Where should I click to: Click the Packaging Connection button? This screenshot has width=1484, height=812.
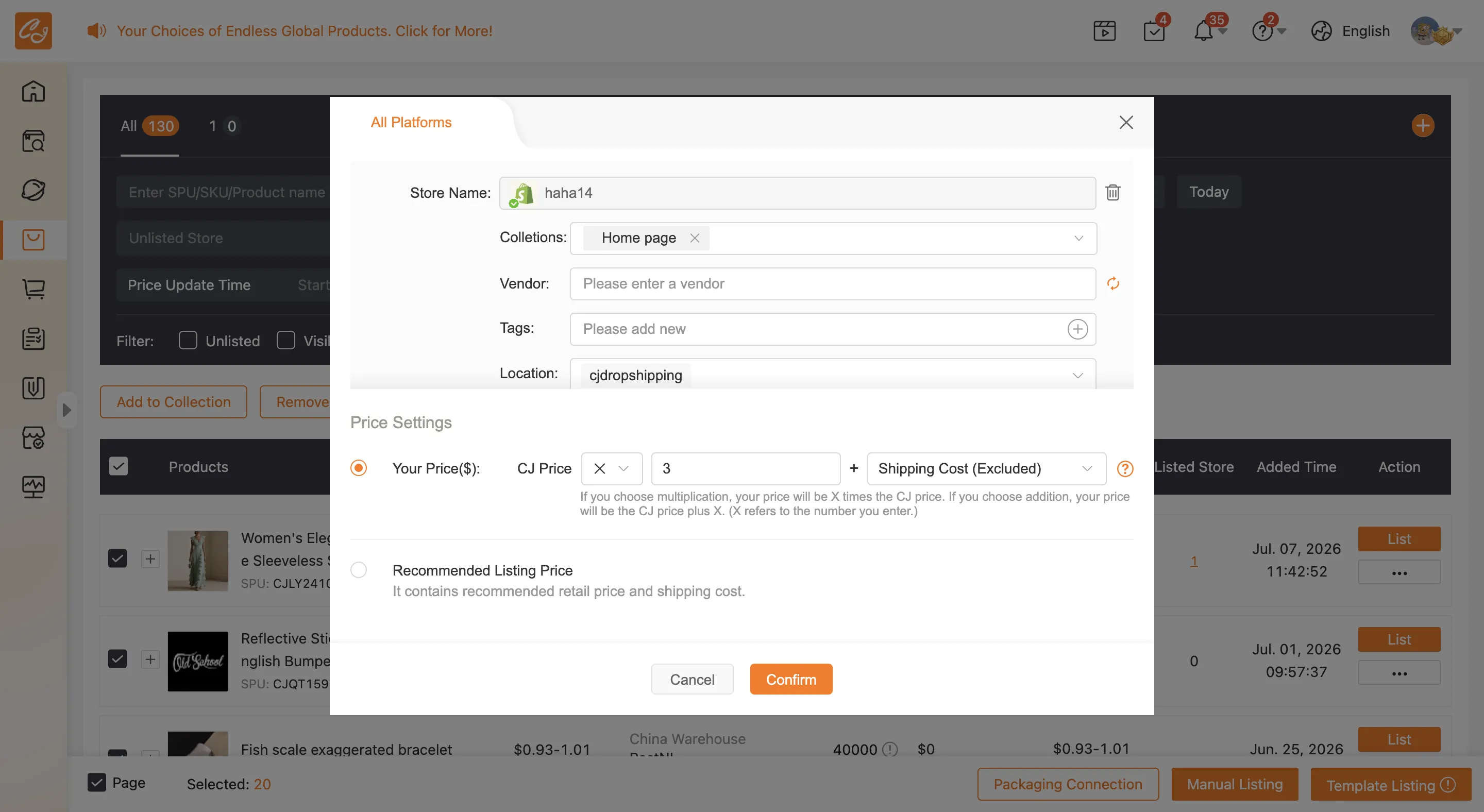click(1068, 784)
